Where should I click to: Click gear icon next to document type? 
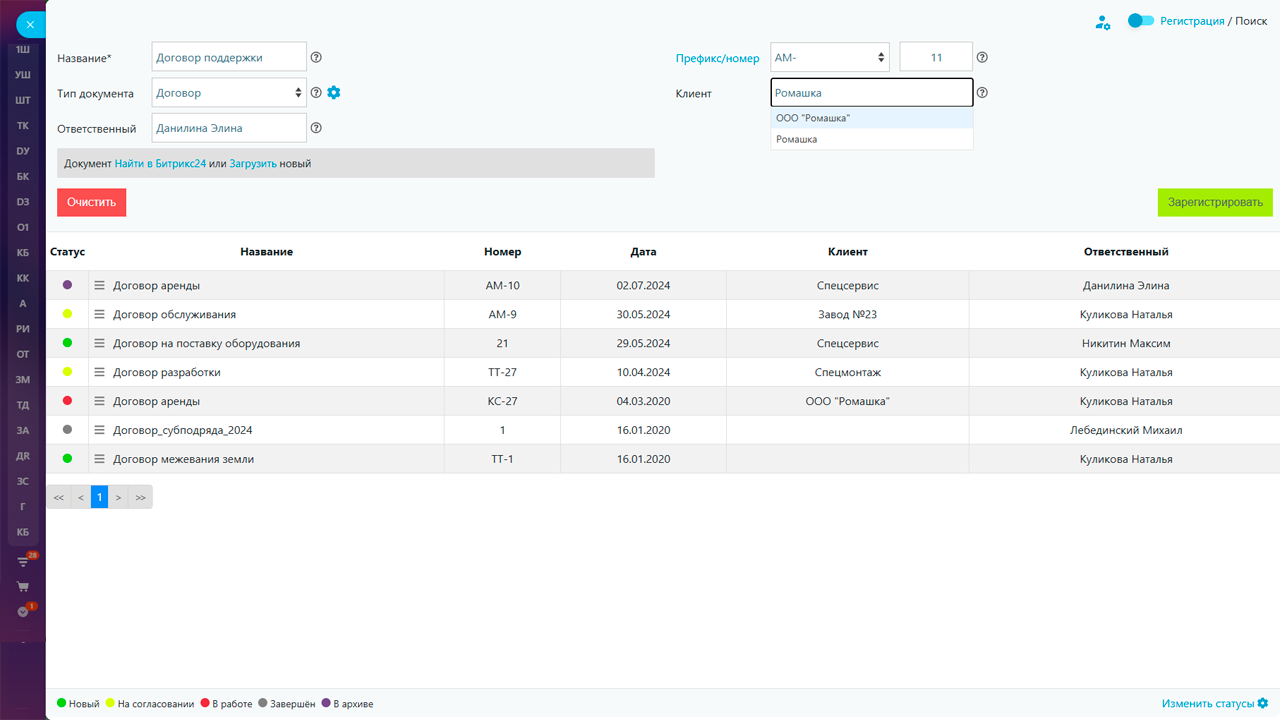[334, 92]
